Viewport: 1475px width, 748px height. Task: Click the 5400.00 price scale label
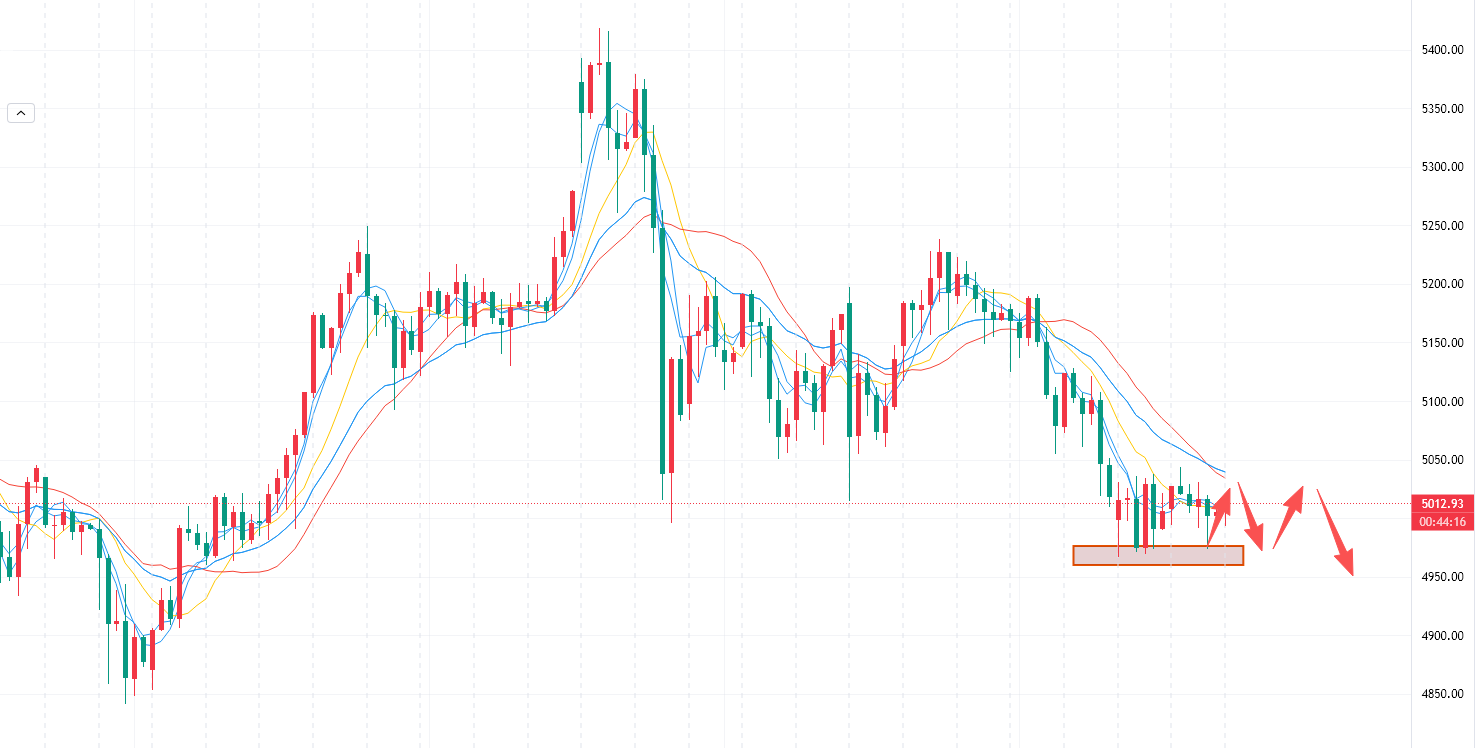click(x=1442, y=50)
